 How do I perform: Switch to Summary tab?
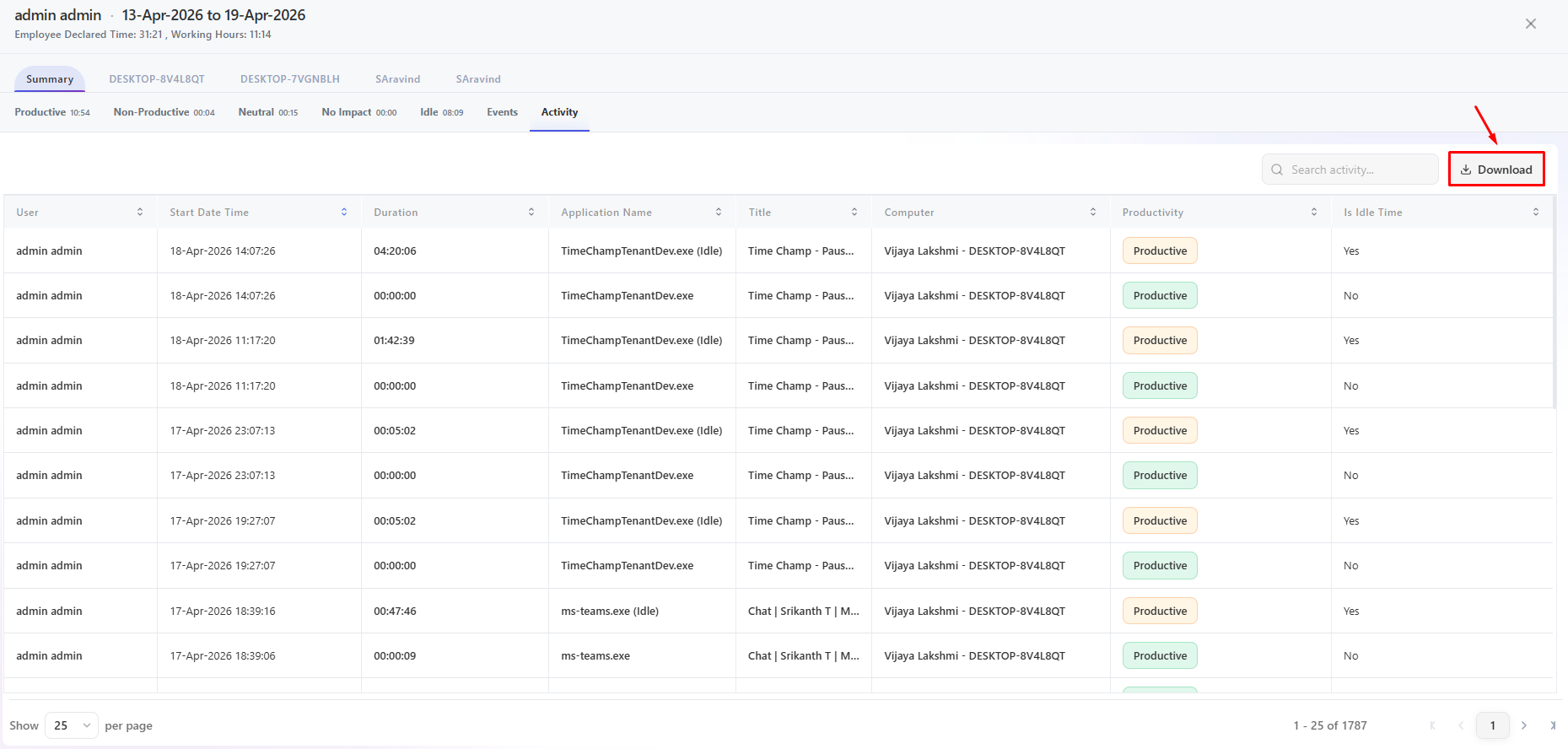coord(50,79)
